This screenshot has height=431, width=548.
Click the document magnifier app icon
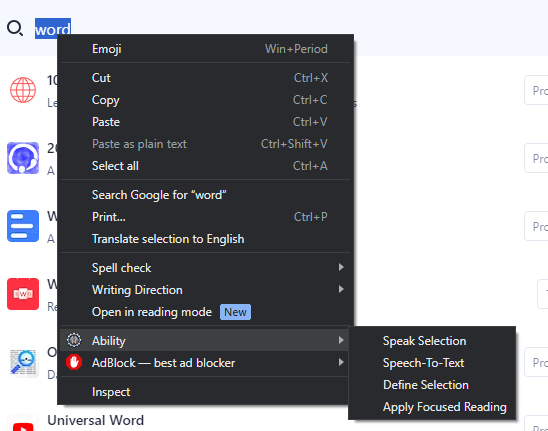(23, 362)
